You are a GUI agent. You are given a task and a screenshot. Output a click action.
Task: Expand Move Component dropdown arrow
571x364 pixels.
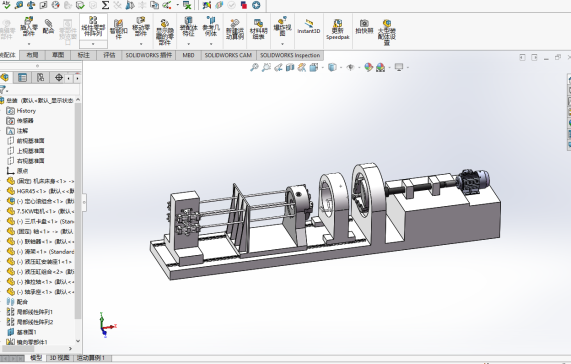[141, 44]
